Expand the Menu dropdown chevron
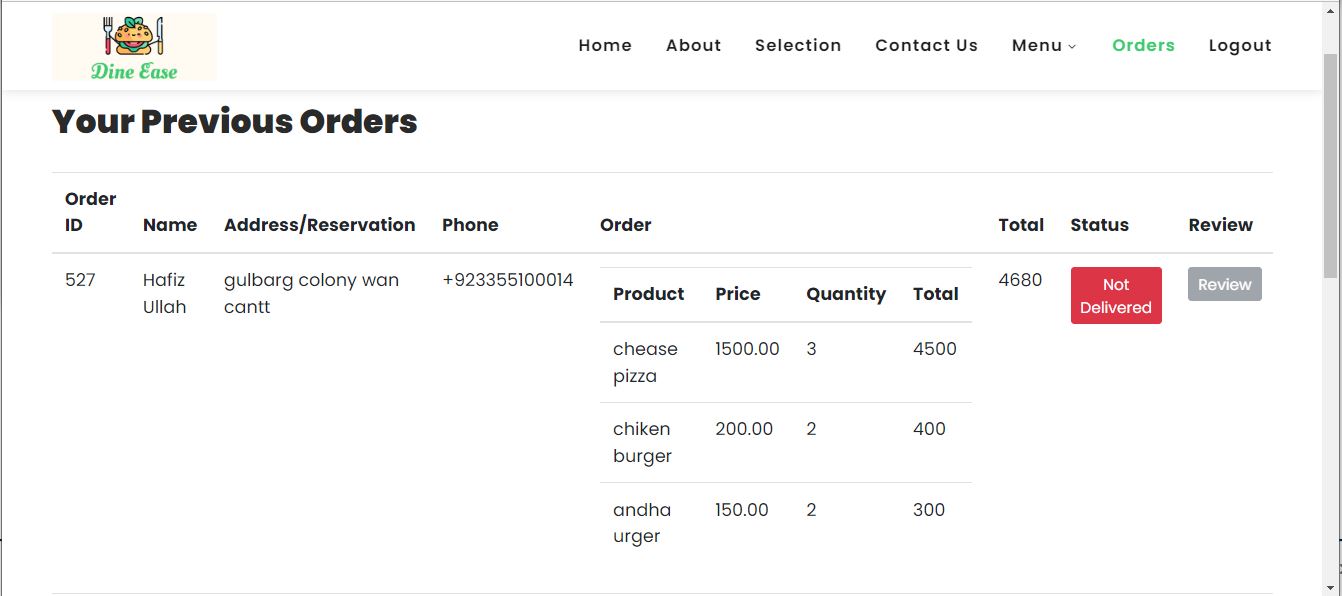 click(x=1072, y=46)
